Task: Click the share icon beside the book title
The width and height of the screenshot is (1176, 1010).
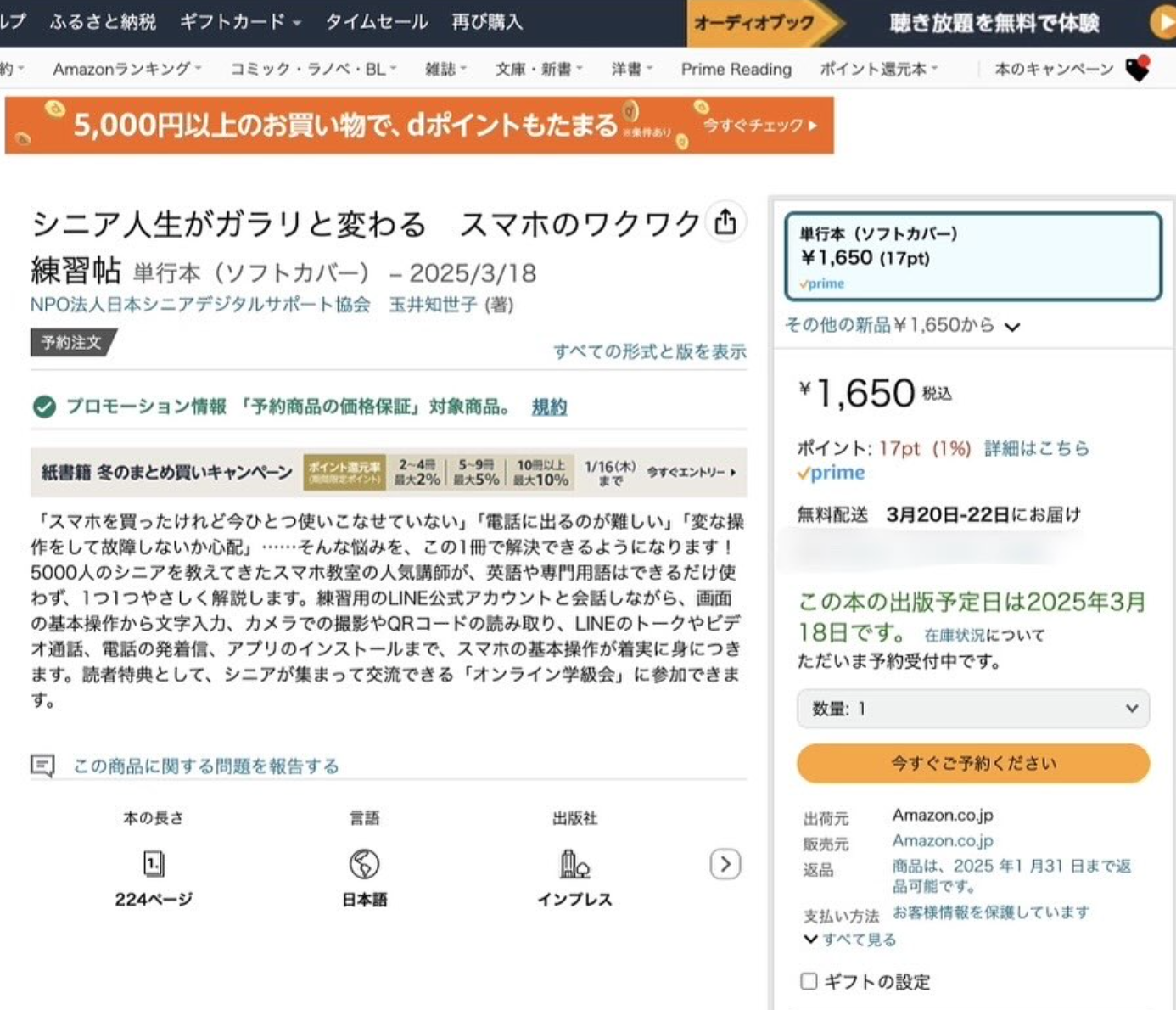Action: (725, 222)
